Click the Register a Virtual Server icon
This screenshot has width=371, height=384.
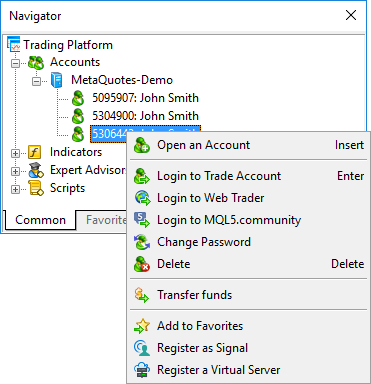click(x=142, y=370)
